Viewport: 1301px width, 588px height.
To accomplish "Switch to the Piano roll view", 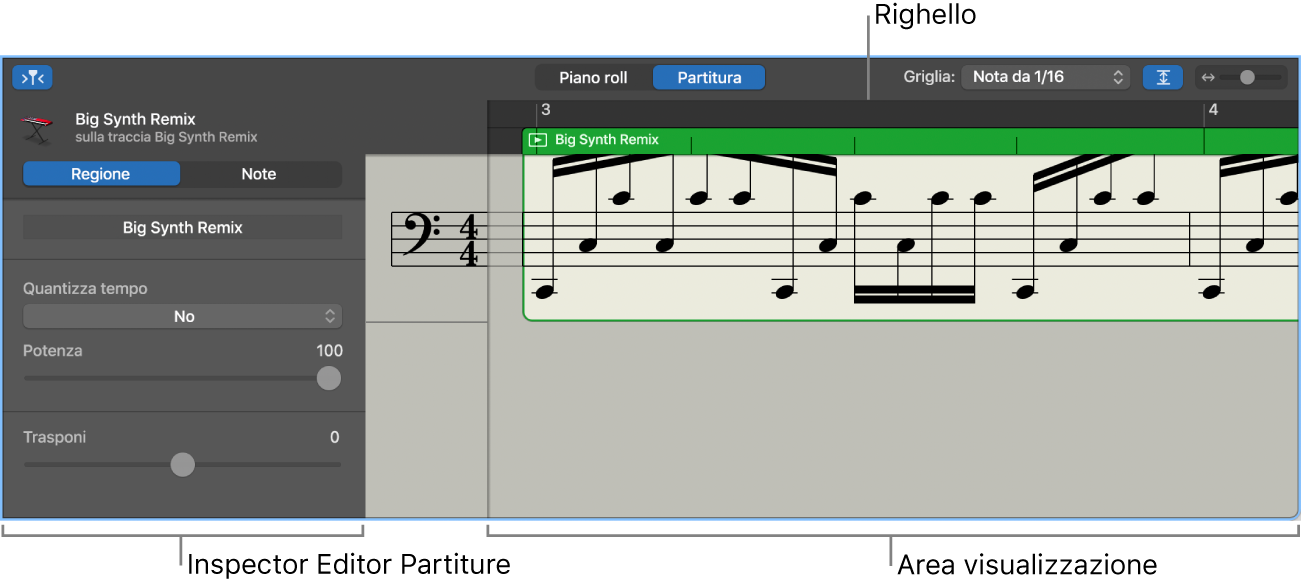I will click(594, 76).
